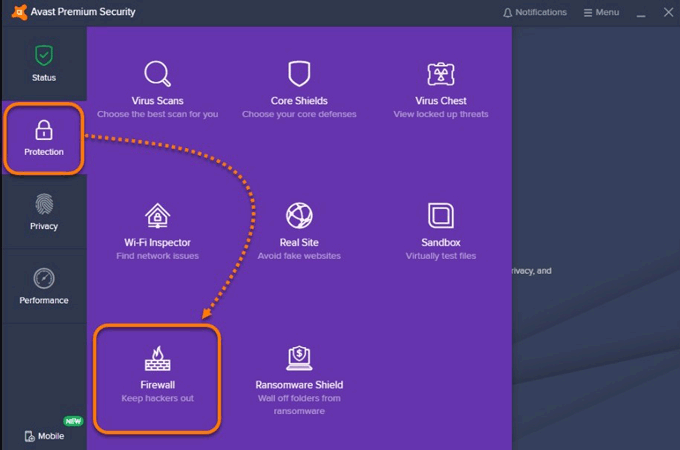Click the Mobile option in sidebar
The height and width of the screenshot is (450, 680).
(44, 436)
